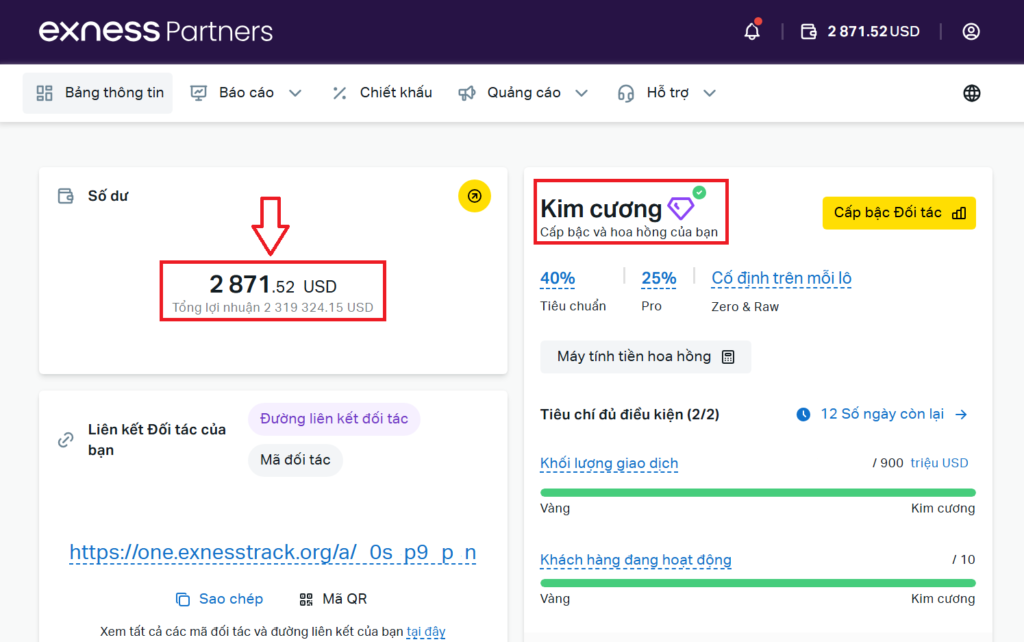
Task: Open the Bảng thông tin menu item
Action: point(99,93)
